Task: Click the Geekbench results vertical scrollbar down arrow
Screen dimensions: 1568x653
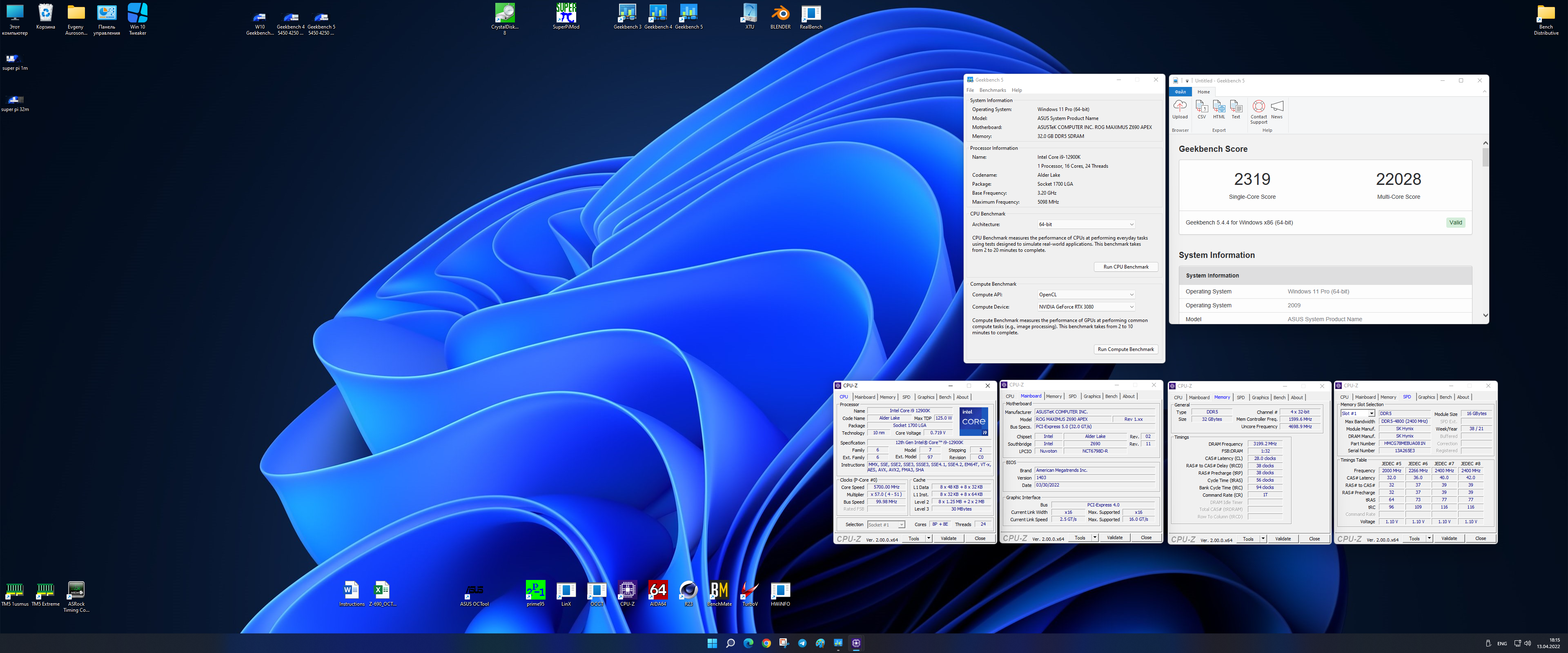Action: point(1485,315)
